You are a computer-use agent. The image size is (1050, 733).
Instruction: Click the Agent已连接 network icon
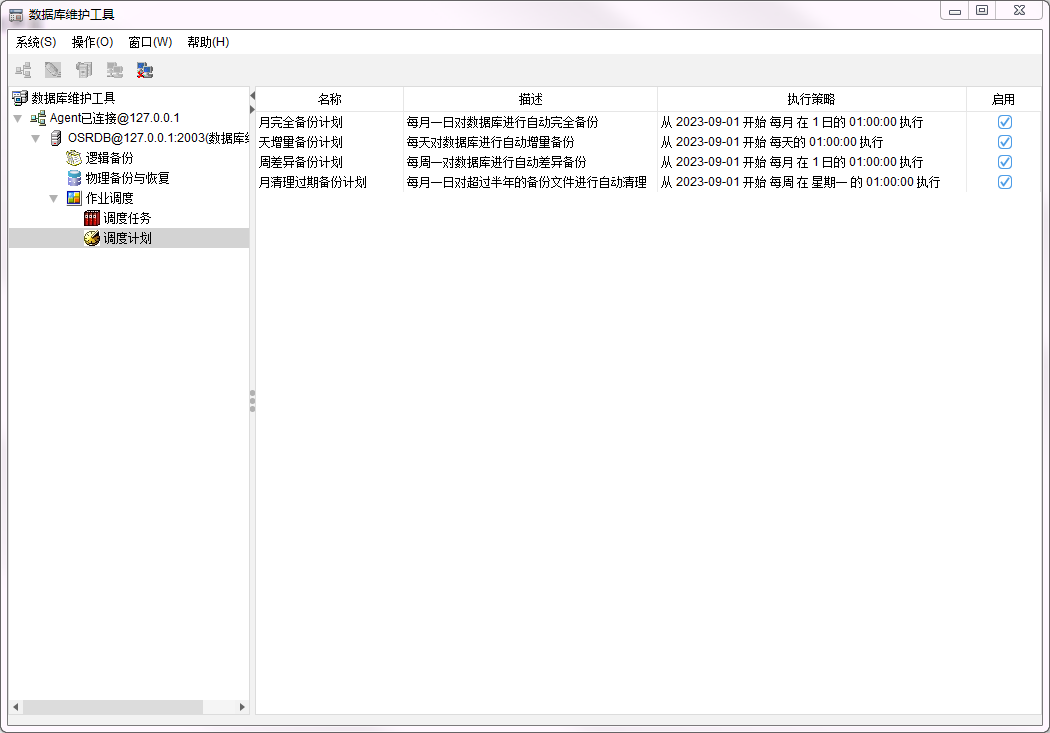(x=38, y=118)
